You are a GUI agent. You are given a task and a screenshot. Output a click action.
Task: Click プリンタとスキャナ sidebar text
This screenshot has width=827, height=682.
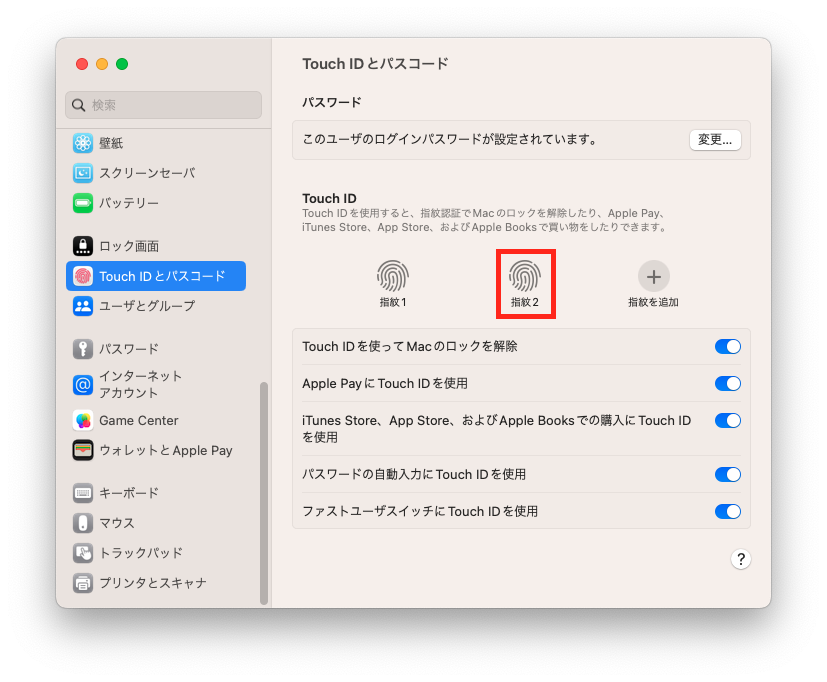point(153,583)
